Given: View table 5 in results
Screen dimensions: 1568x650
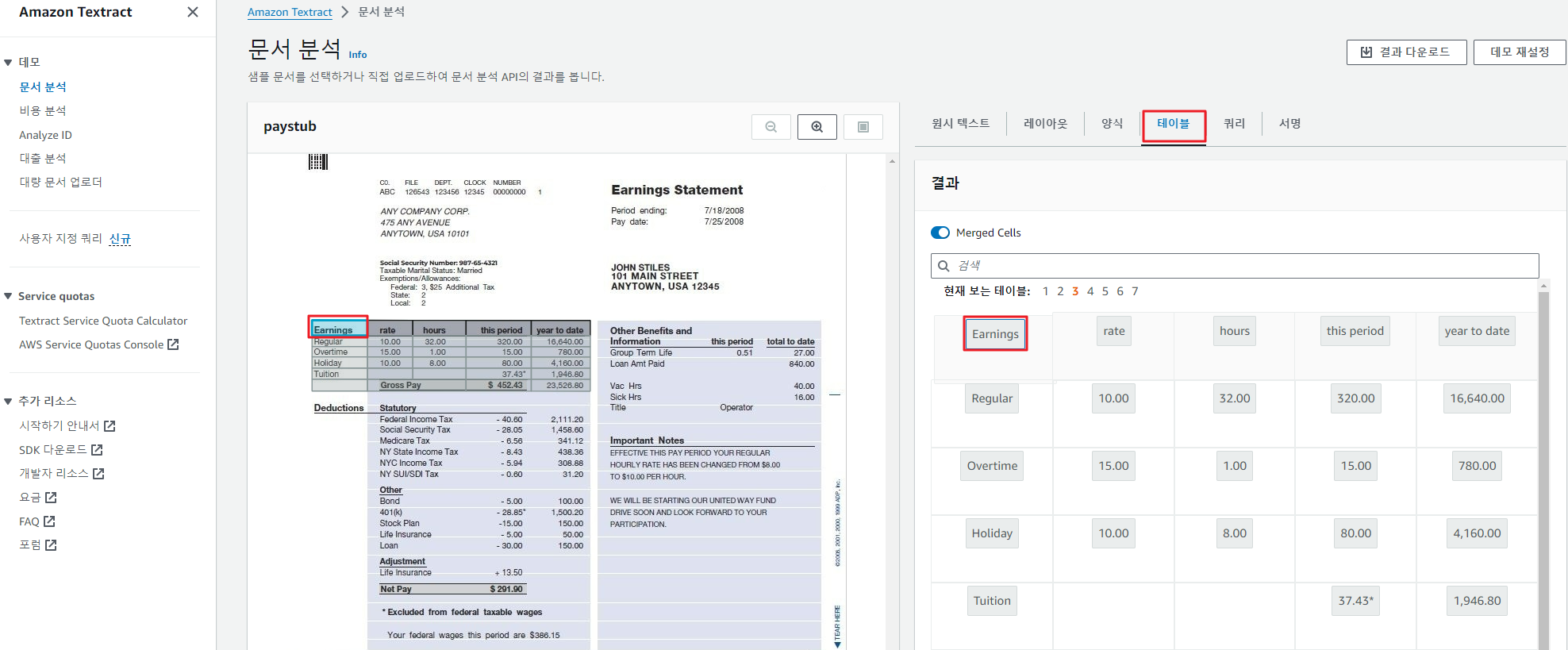Looking at the screenshot, I should [1105, 291].
